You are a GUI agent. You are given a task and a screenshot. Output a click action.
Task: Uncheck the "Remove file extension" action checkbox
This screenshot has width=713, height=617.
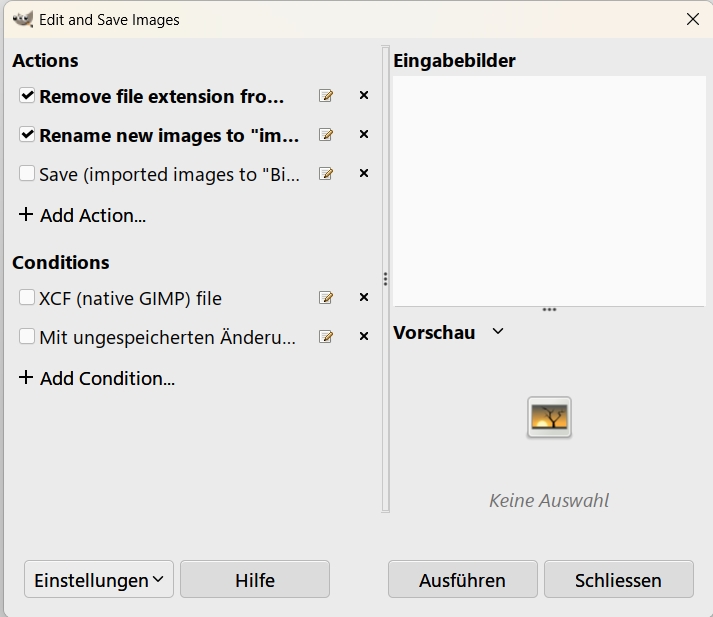point(27,96)
